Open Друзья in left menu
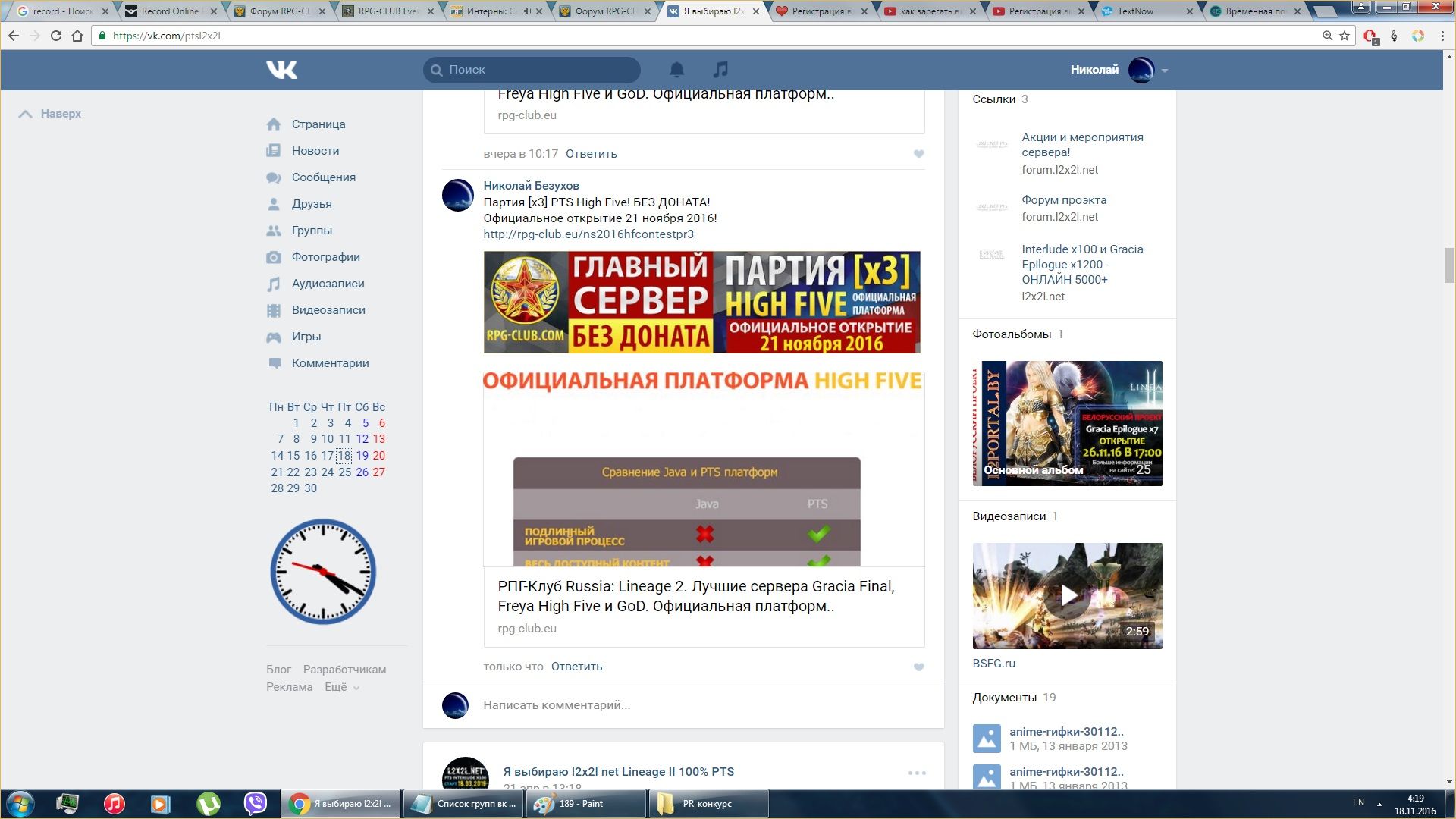Image resolution: width=1456 pixels, height=819 pixels. (312, 204)
